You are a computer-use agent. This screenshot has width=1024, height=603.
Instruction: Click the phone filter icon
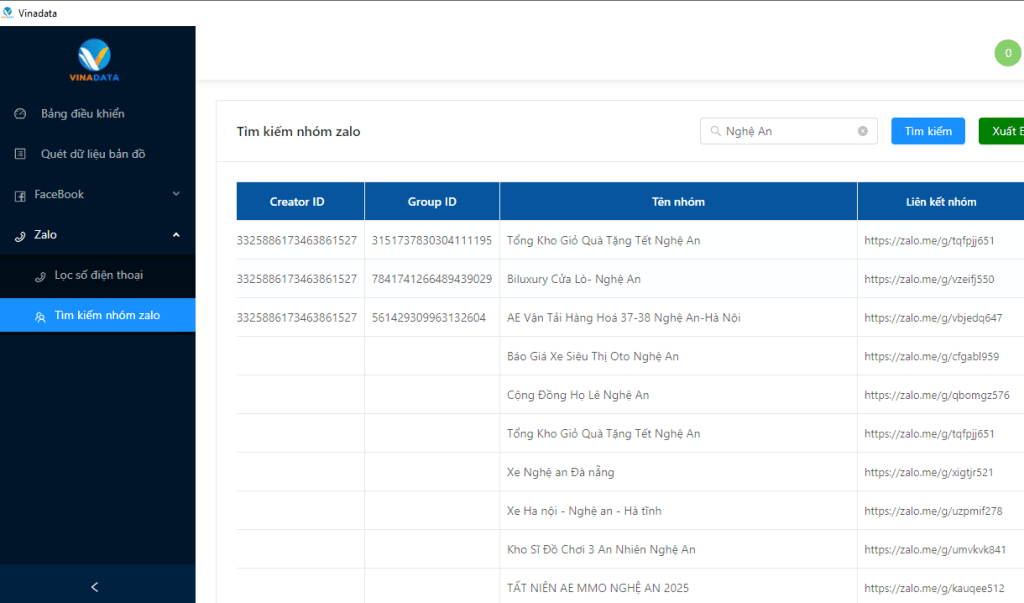coord(40,275)
